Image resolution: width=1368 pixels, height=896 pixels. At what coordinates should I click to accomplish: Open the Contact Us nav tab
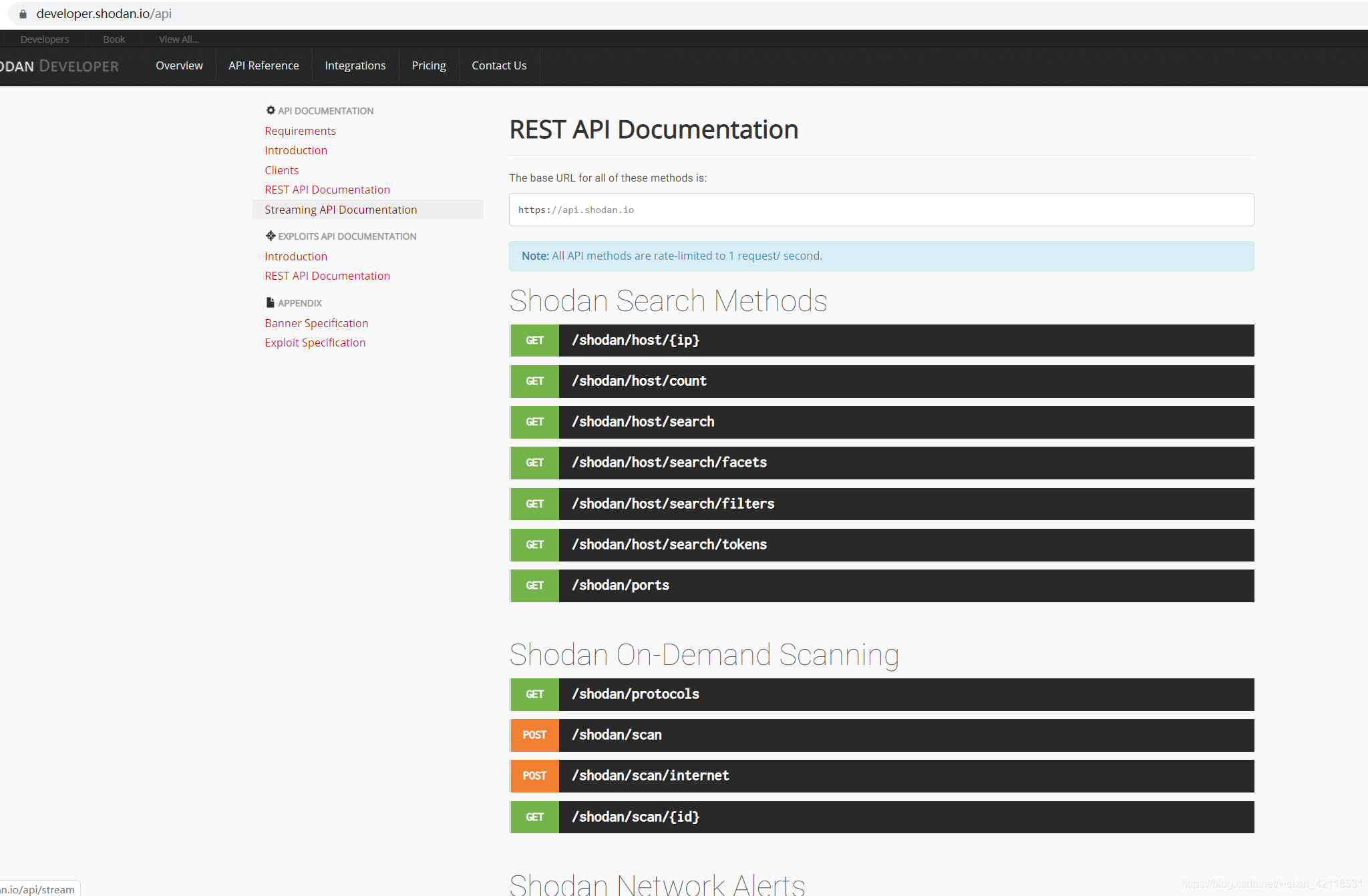click(x=499, y=65)
